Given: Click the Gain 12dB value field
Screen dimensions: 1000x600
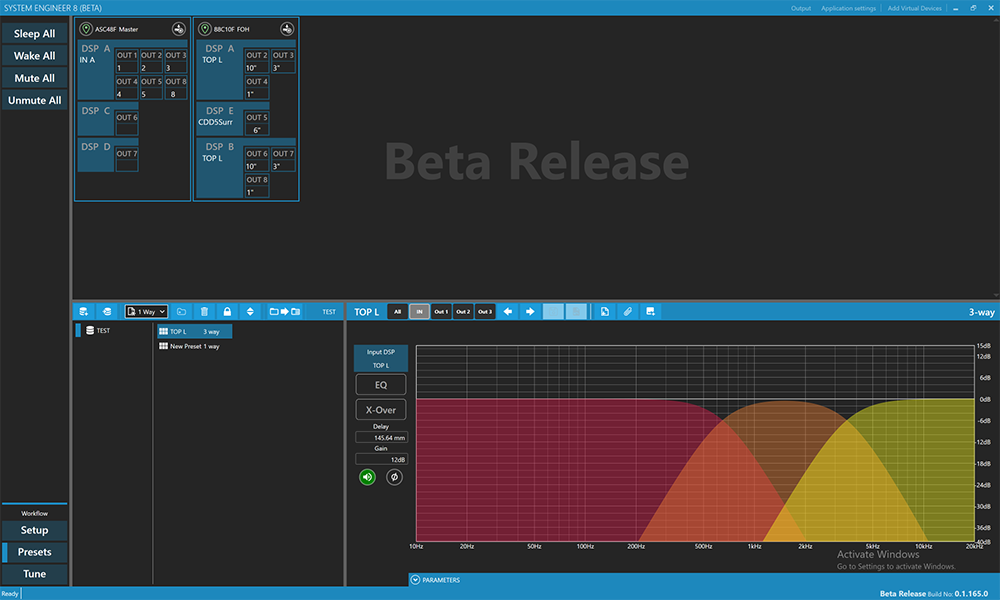Looking at the screenshot, I should 381,459.
